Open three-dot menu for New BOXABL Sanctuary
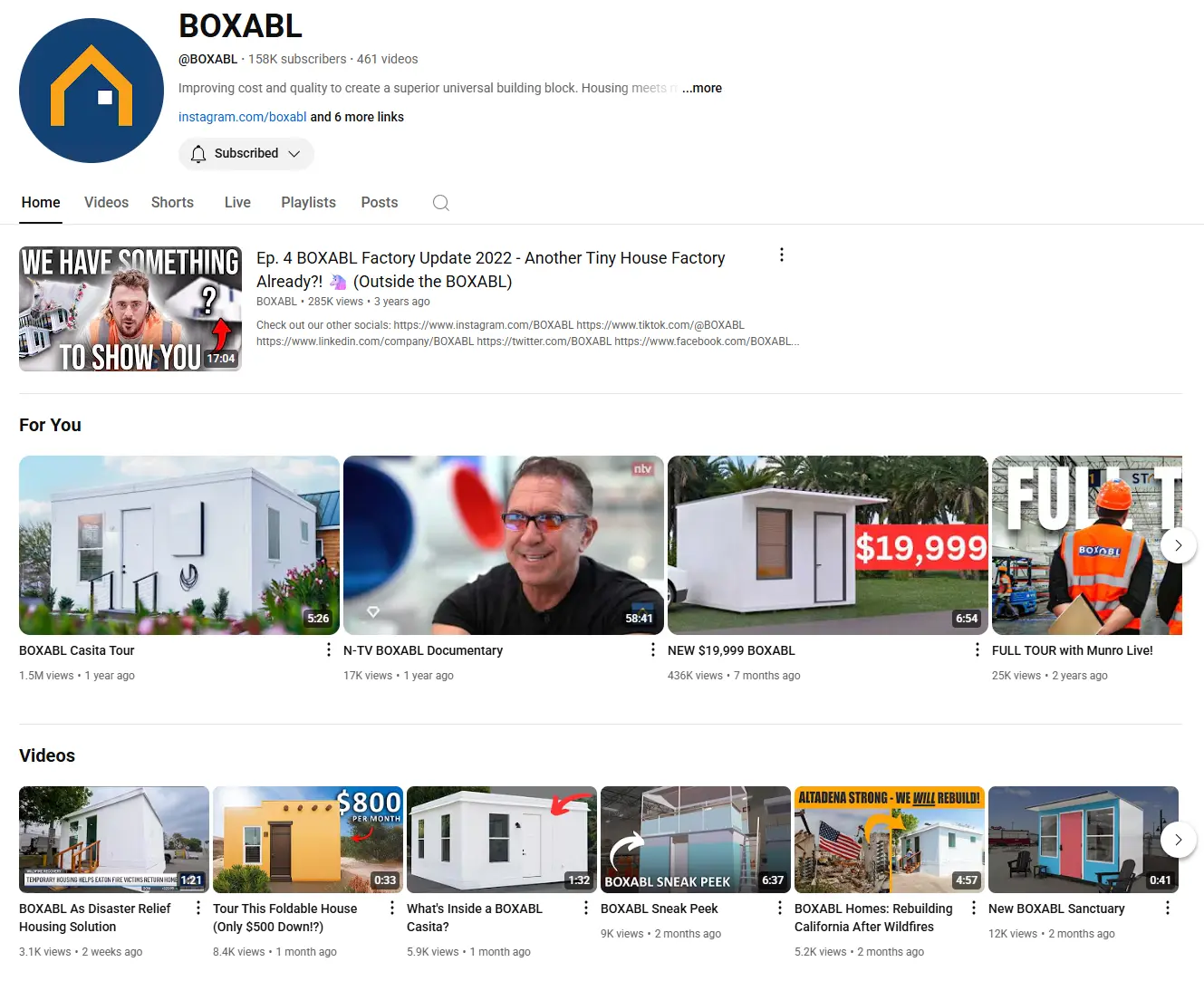The height and width of the screenshot is (981, 1204). pos(1167,908)
